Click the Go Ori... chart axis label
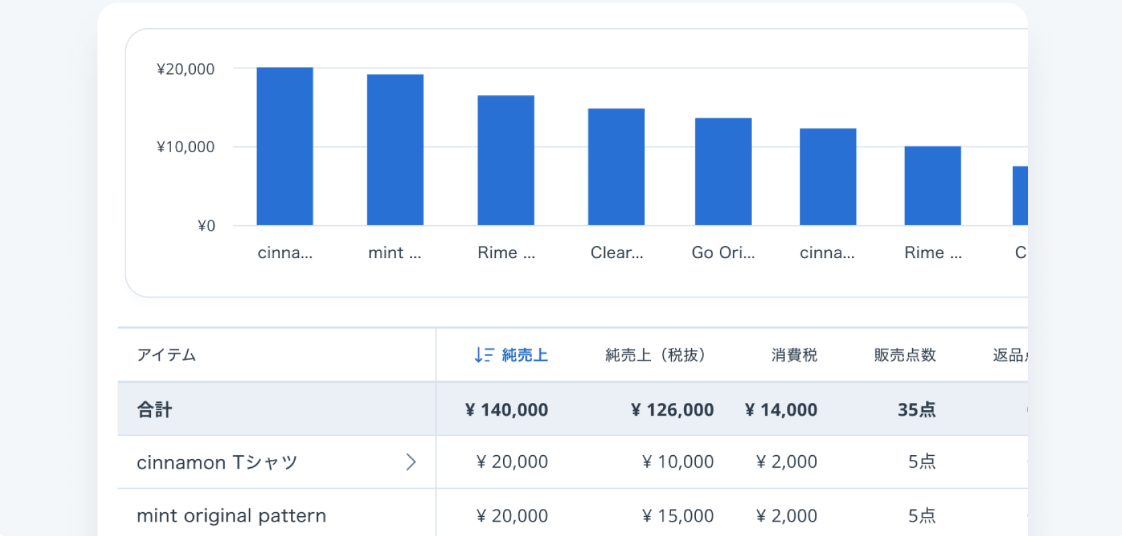Screen dimensions: 1122x536 tap(723, 253)
